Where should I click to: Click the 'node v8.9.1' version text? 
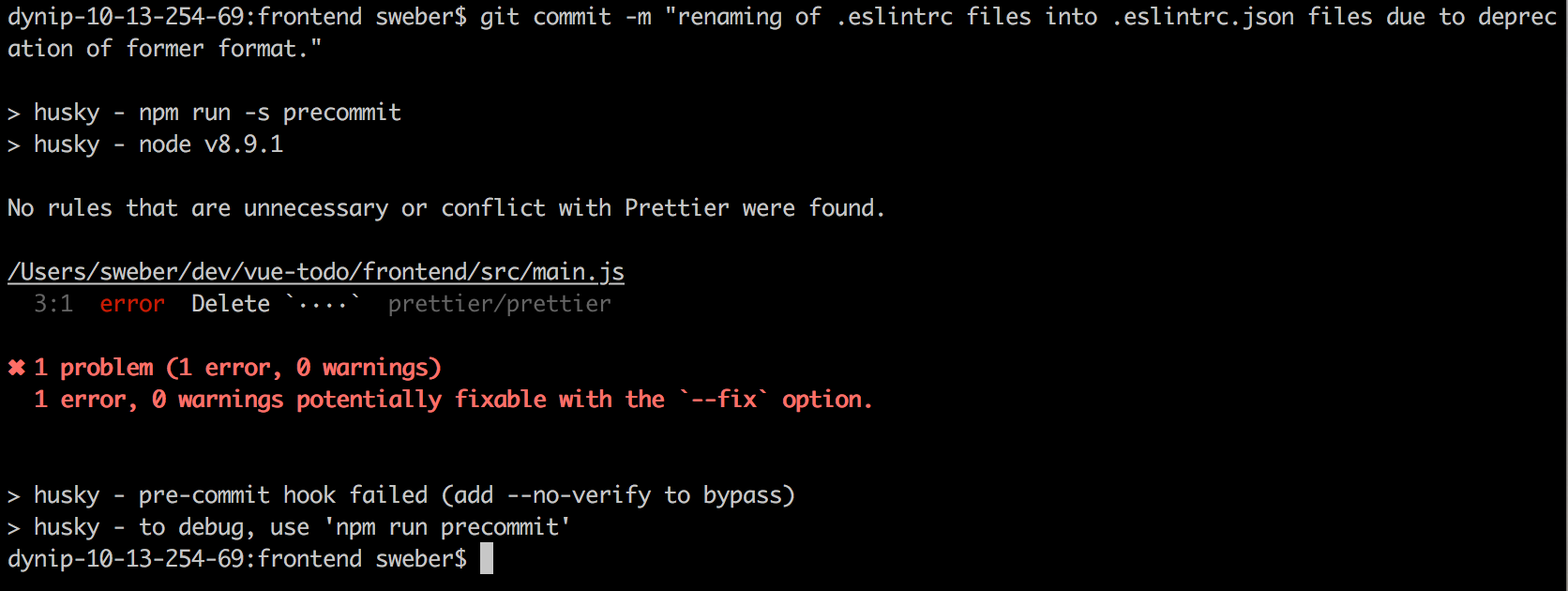211,144
